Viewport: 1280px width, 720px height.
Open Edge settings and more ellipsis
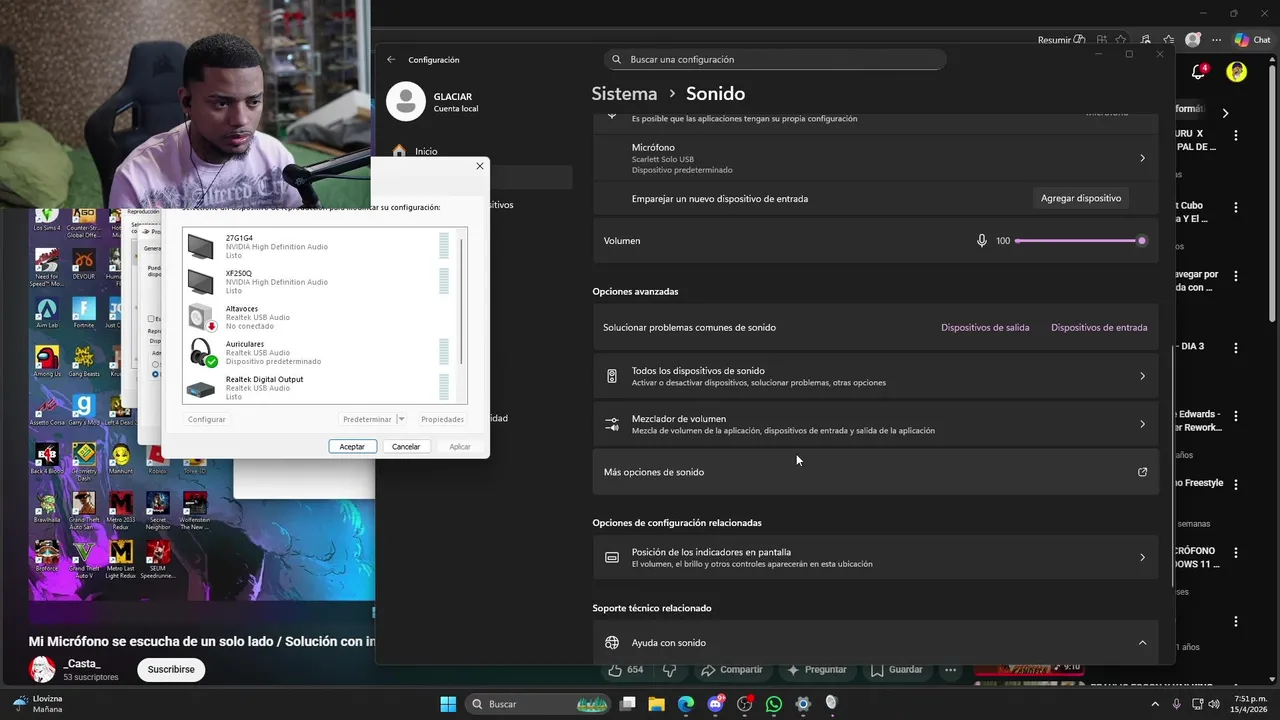[x=1216, y=40]
